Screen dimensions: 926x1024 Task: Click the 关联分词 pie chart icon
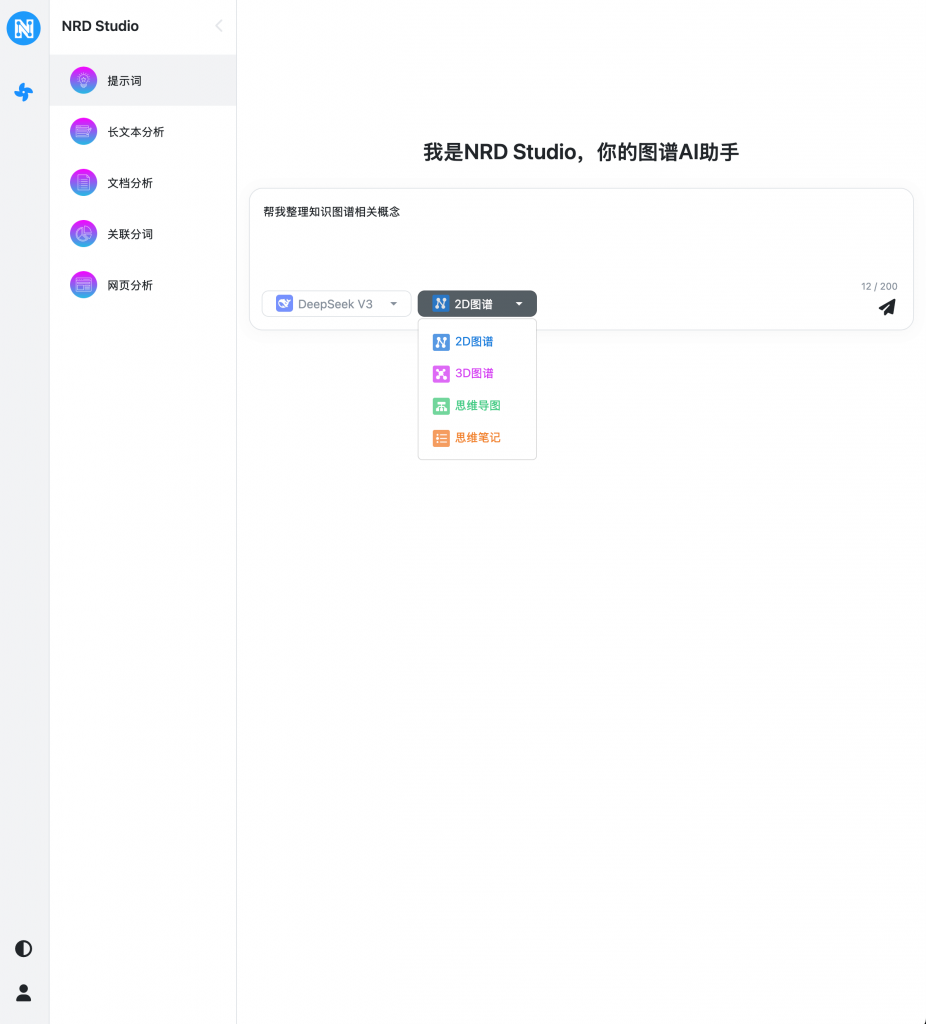(x=84, y=234)
